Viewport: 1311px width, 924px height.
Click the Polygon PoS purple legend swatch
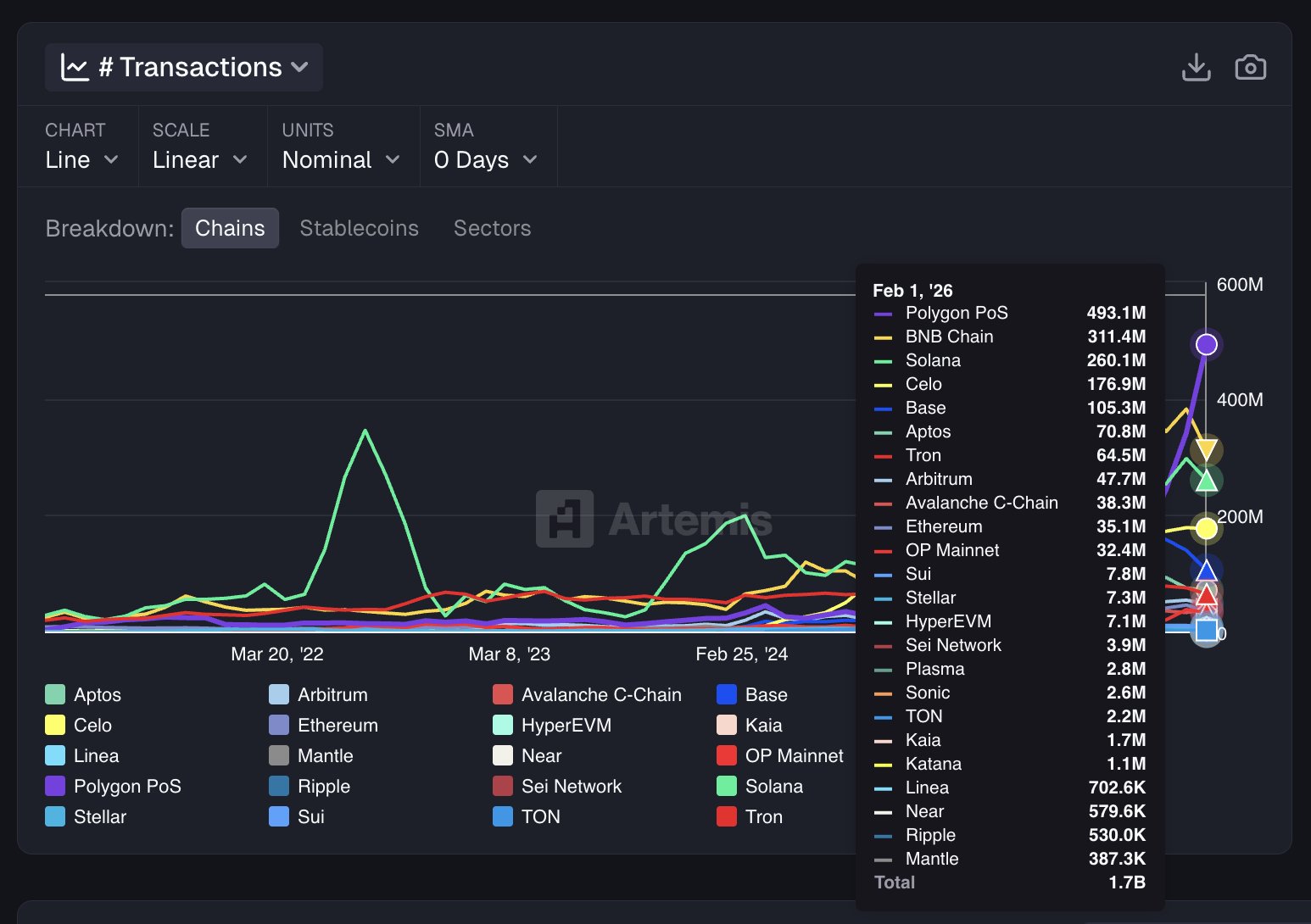(55, 787)
